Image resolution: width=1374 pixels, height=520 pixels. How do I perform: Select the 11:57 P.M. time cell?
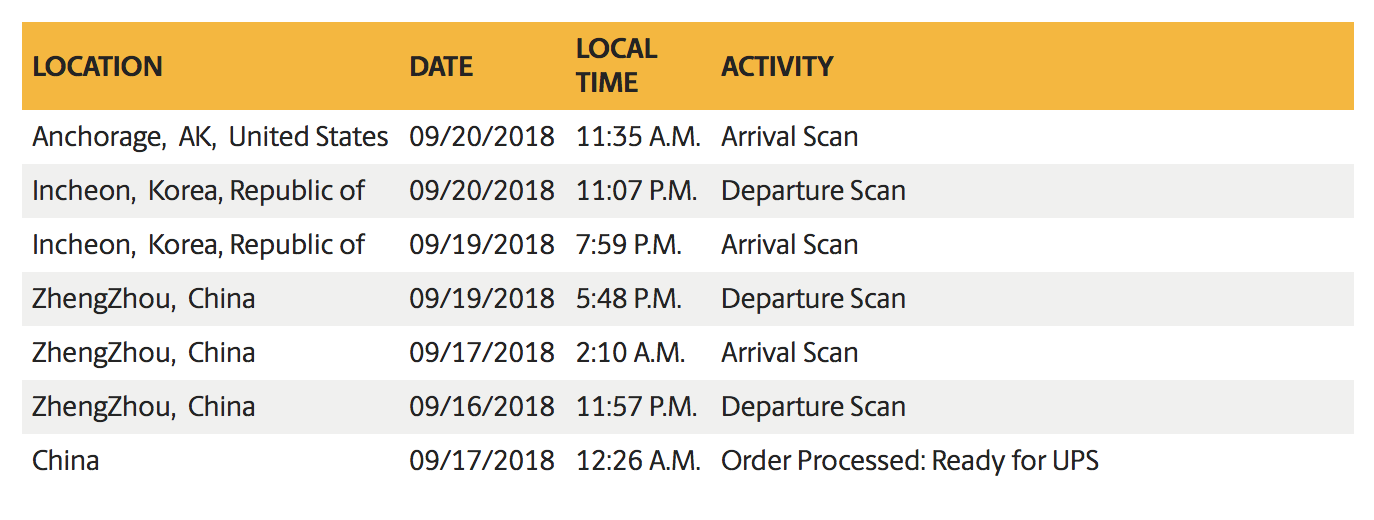(636, 407)
